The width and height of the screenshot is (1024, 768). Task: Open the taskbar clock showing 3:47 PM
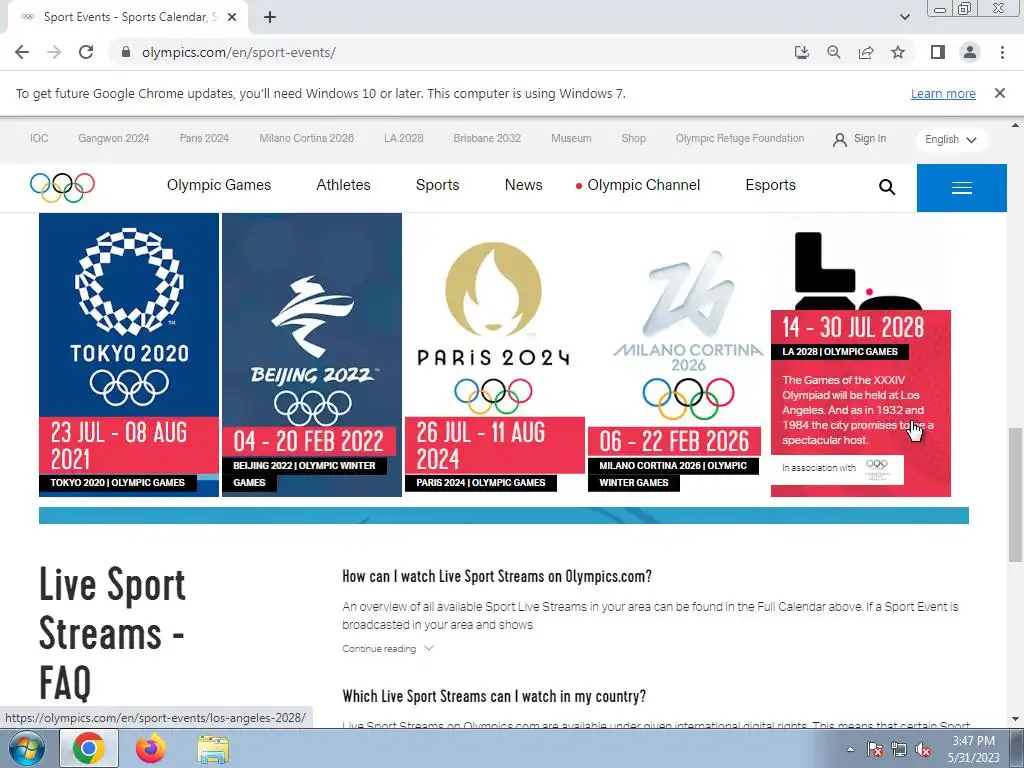[973, 749]
